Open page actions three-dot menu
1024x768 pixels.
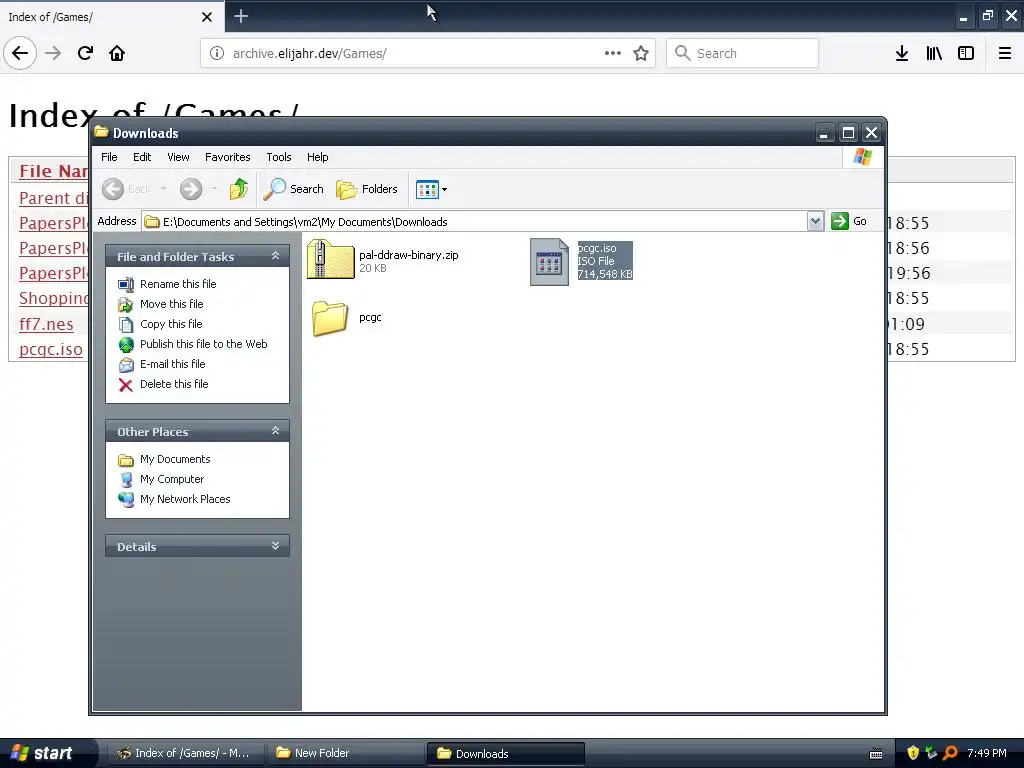coord(613,53)
